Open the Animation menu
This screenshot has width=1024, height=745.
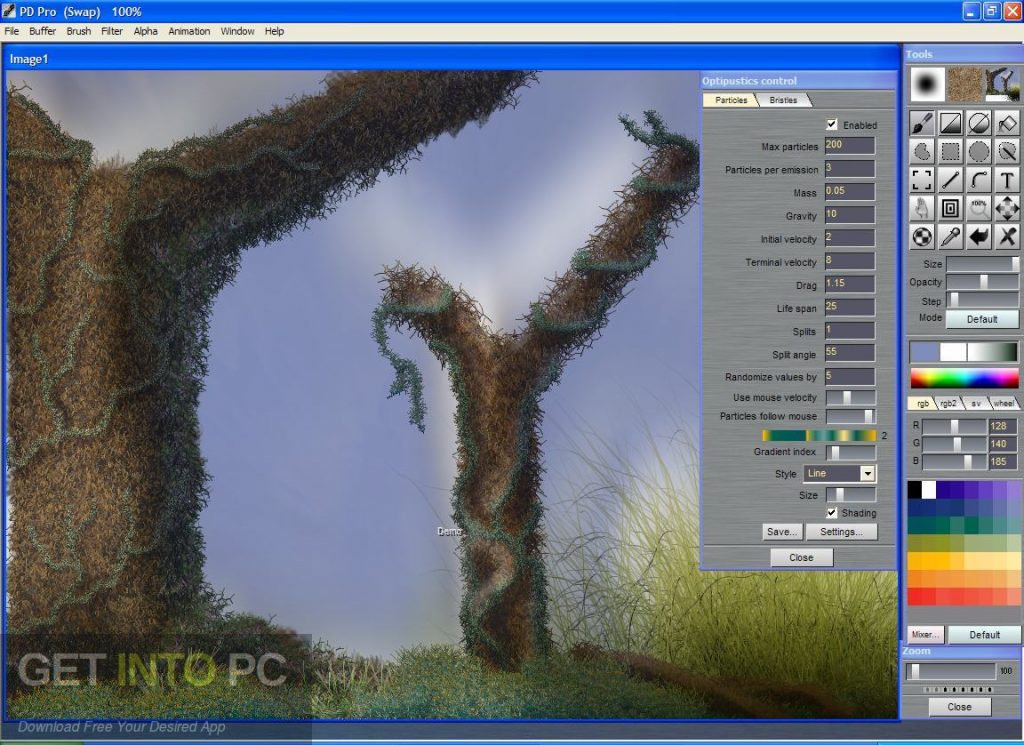coord(189,31)
